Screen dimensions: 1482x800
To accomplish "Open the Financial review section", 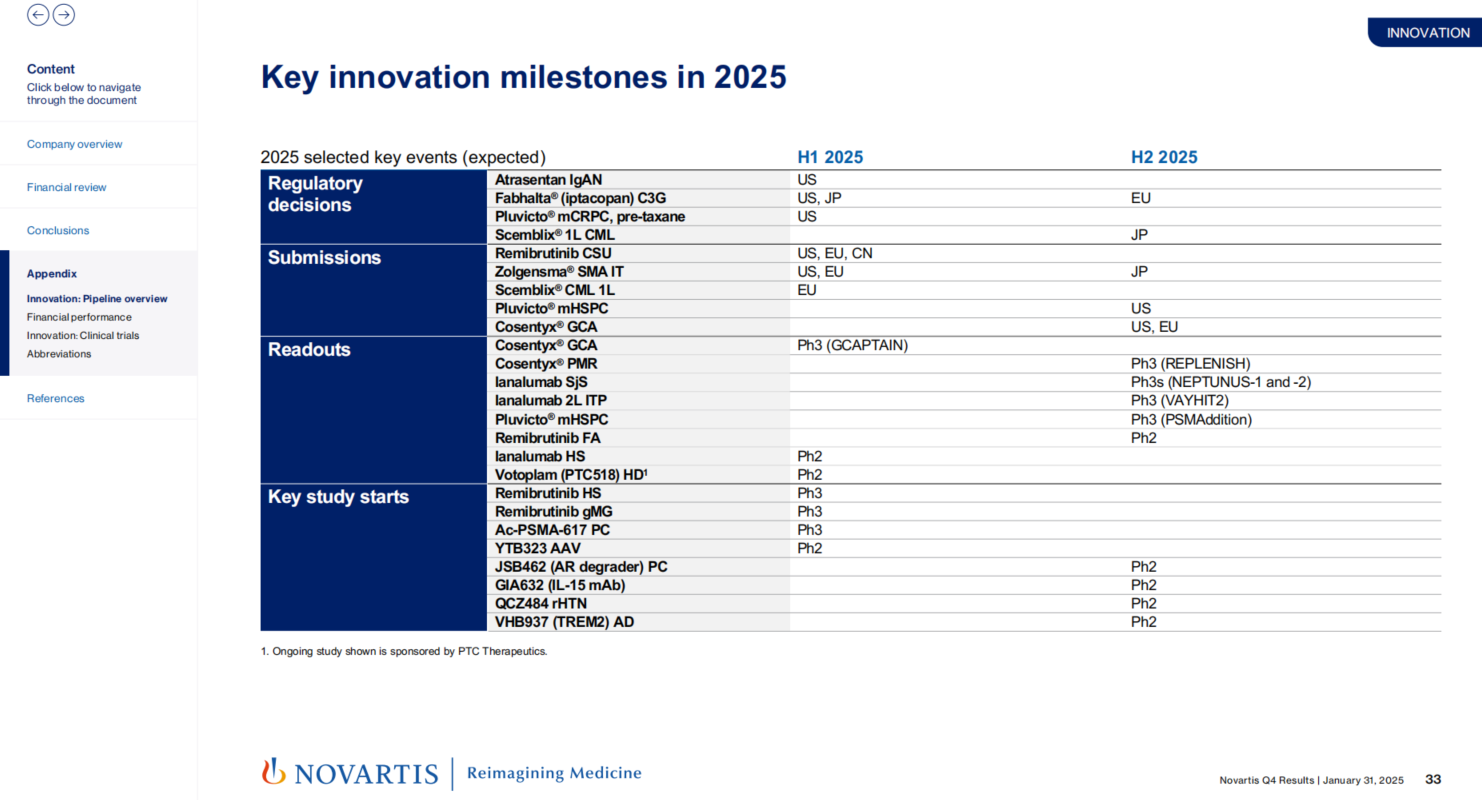I will 67,187.
